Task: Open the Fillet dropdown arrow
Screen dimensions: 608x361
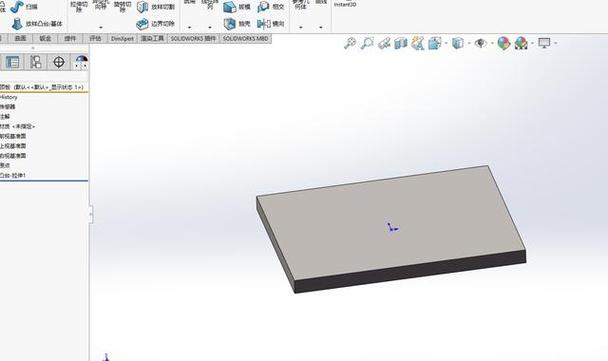Action: tap(189, 27)
